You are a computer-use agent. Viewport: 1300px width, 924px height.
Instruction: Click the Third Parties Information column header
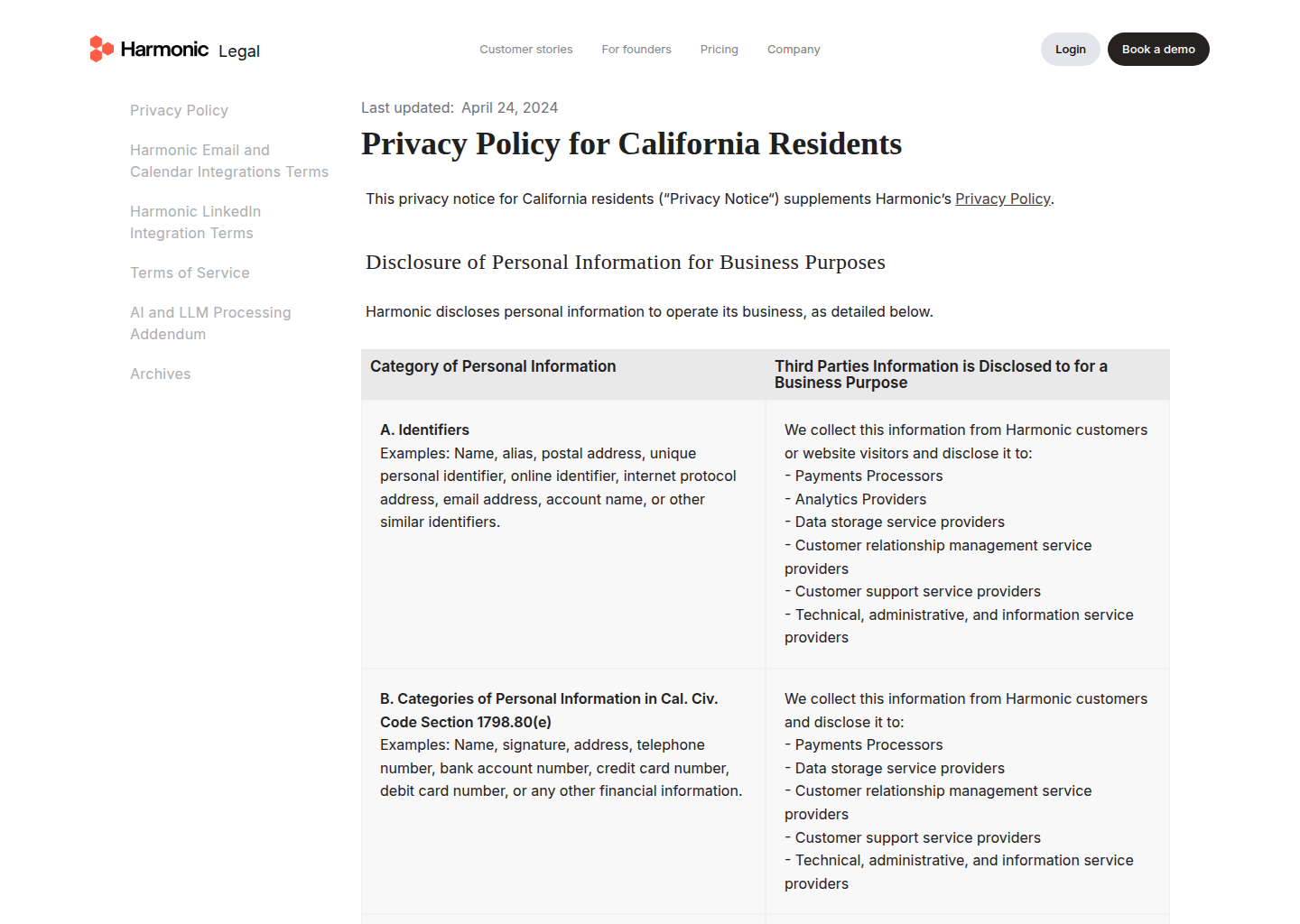point(941,374)
